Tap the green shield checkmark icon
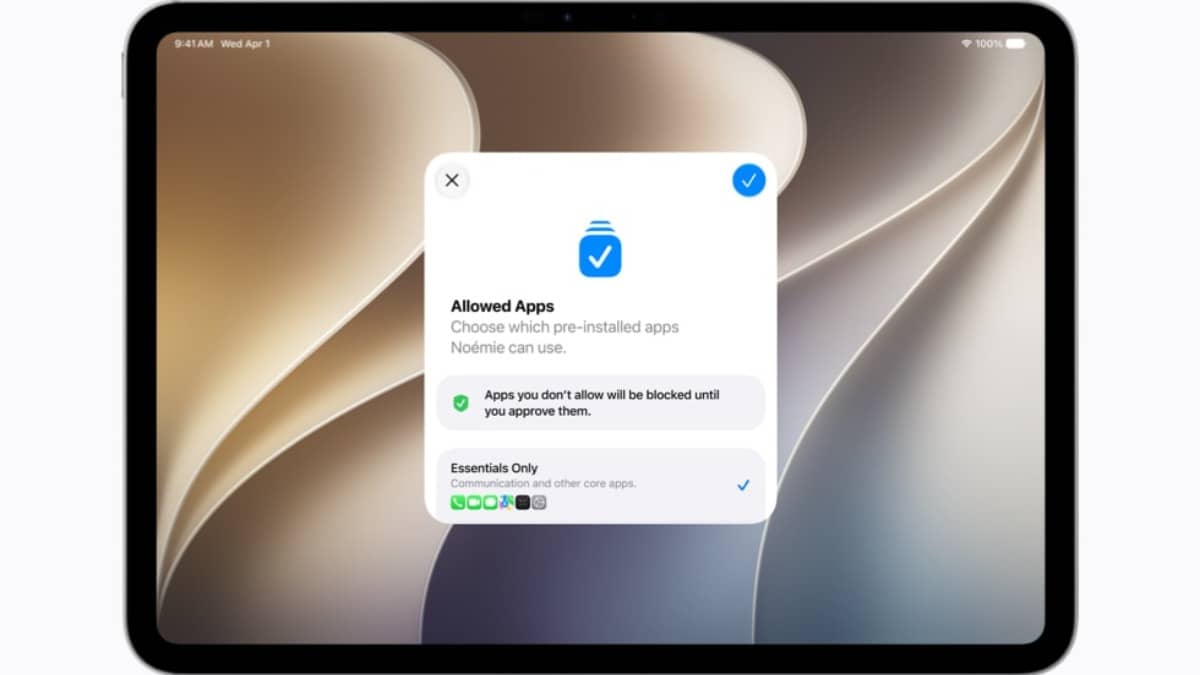This screenshot has height=675, width=1200. [461, 403]
